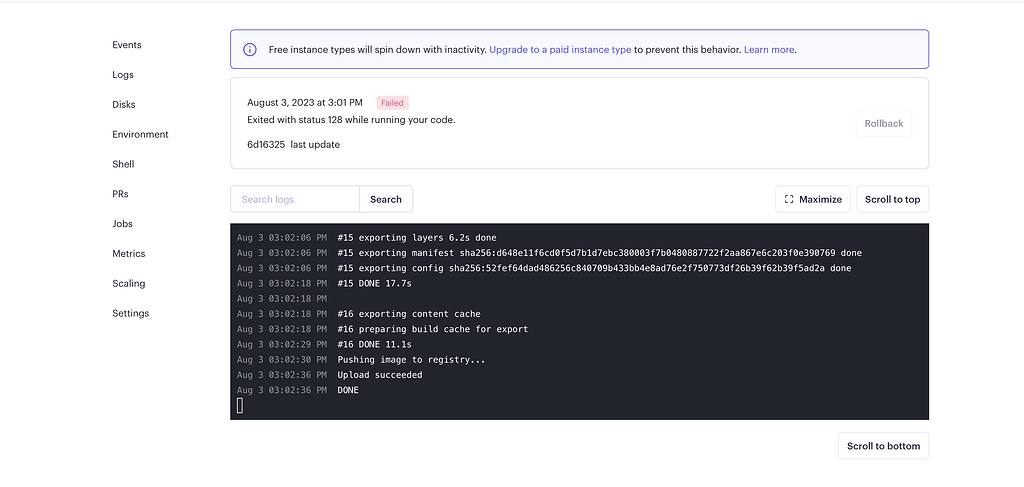Click the 6d16325 commit hash
The height and width of the screenshot is (487, 1024).
point(266,145)
